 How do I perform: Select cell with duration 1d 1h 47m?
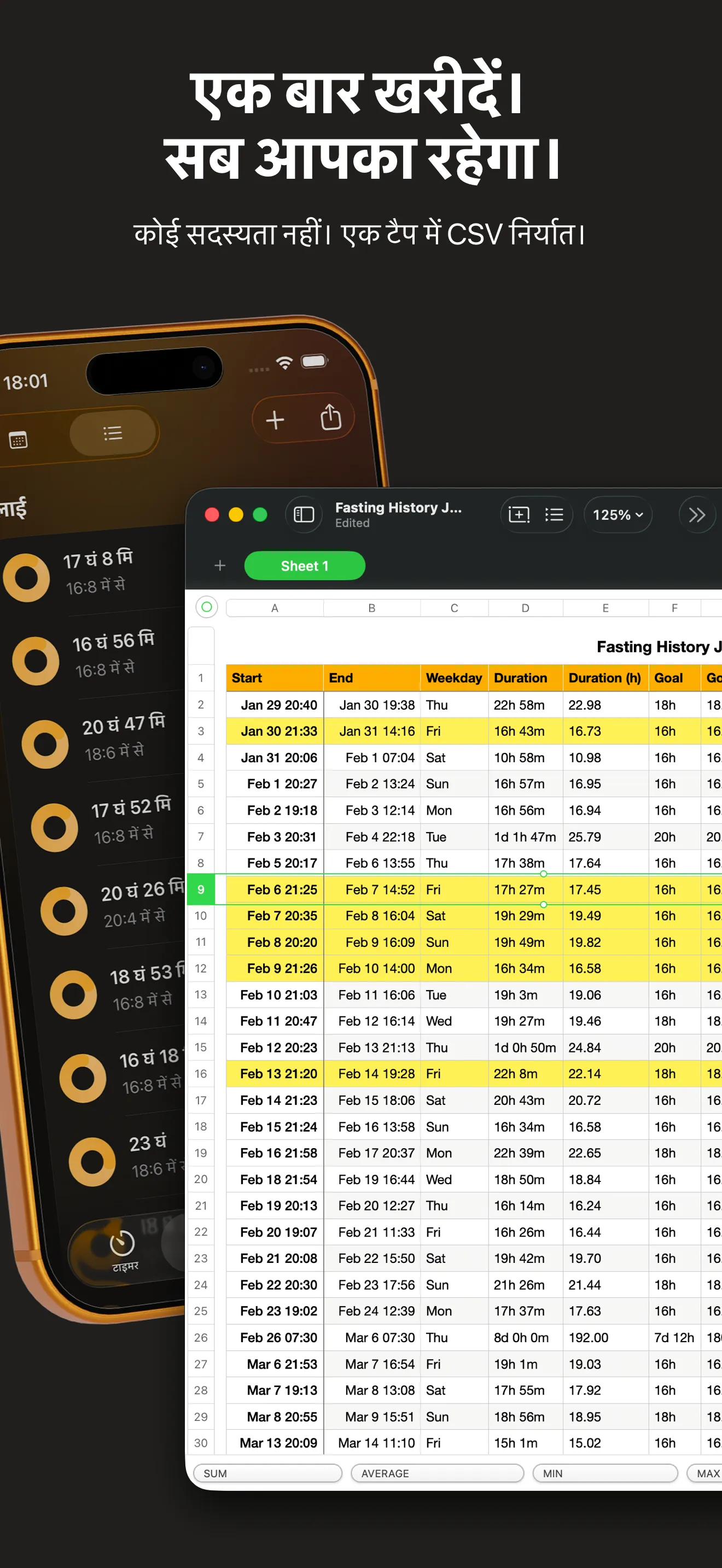point(526,837)
